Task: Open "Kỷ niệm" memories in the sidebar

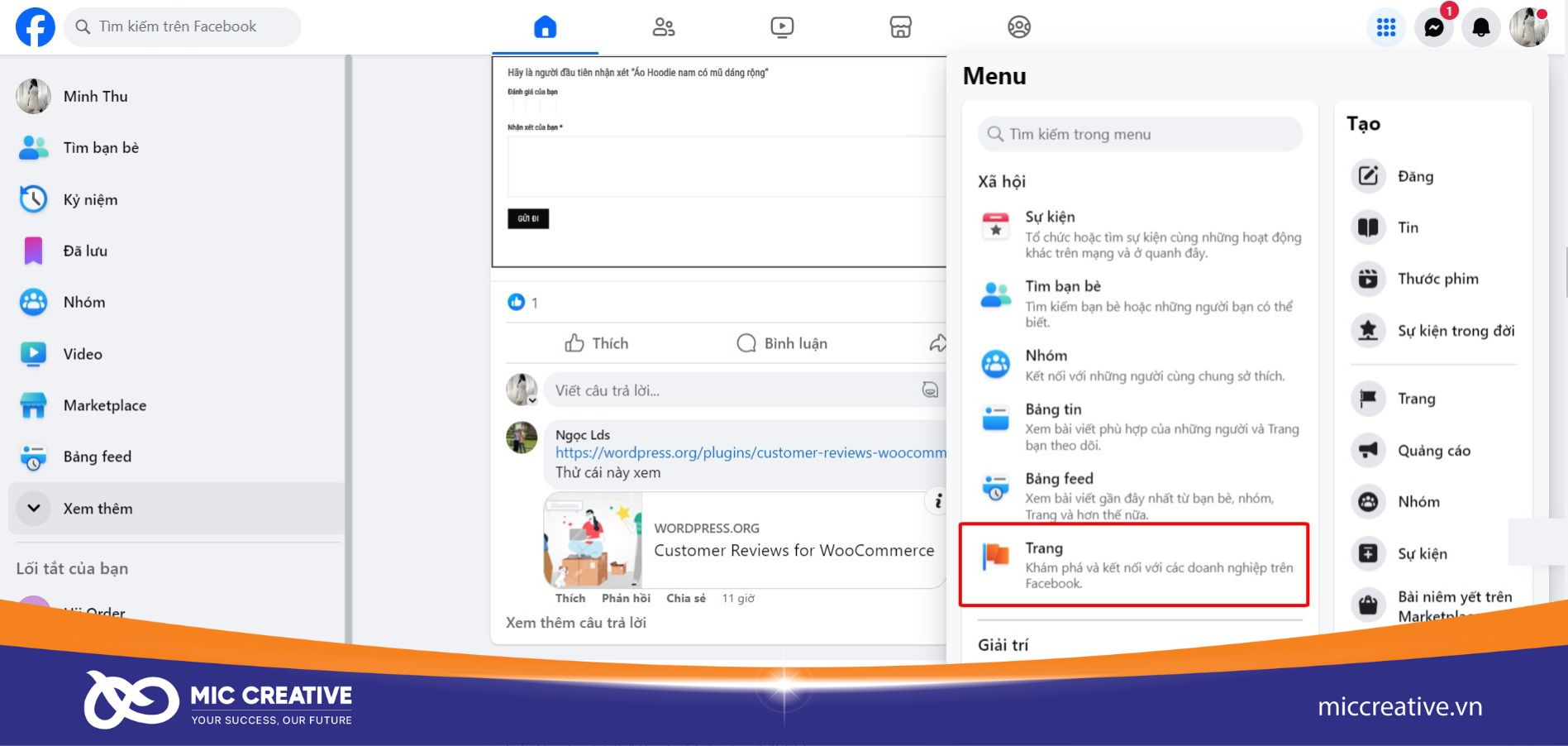Action: click(176, 199)
